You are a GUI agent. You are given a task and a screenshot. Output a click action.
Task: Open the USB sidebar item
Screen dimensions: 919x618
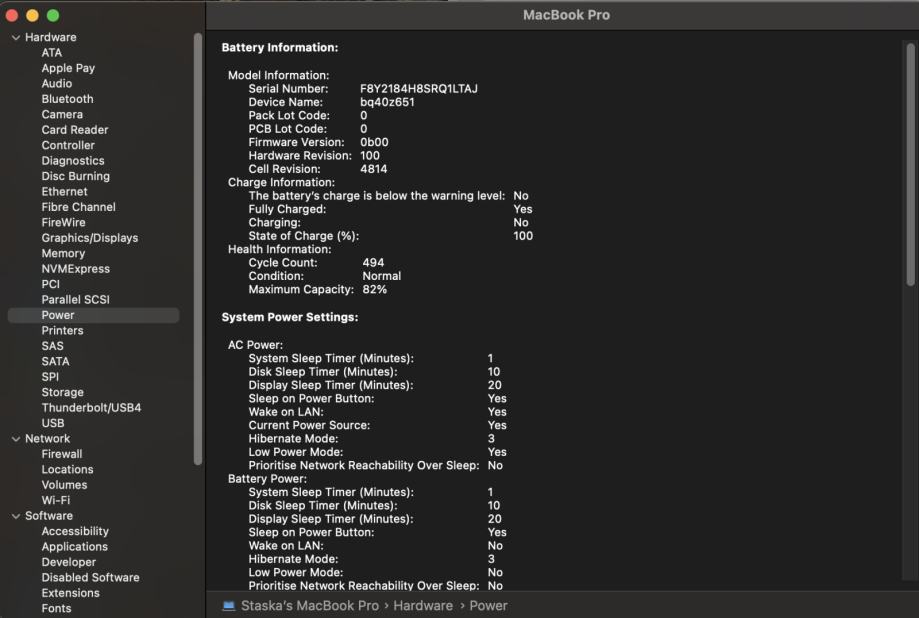coord(53,423)
